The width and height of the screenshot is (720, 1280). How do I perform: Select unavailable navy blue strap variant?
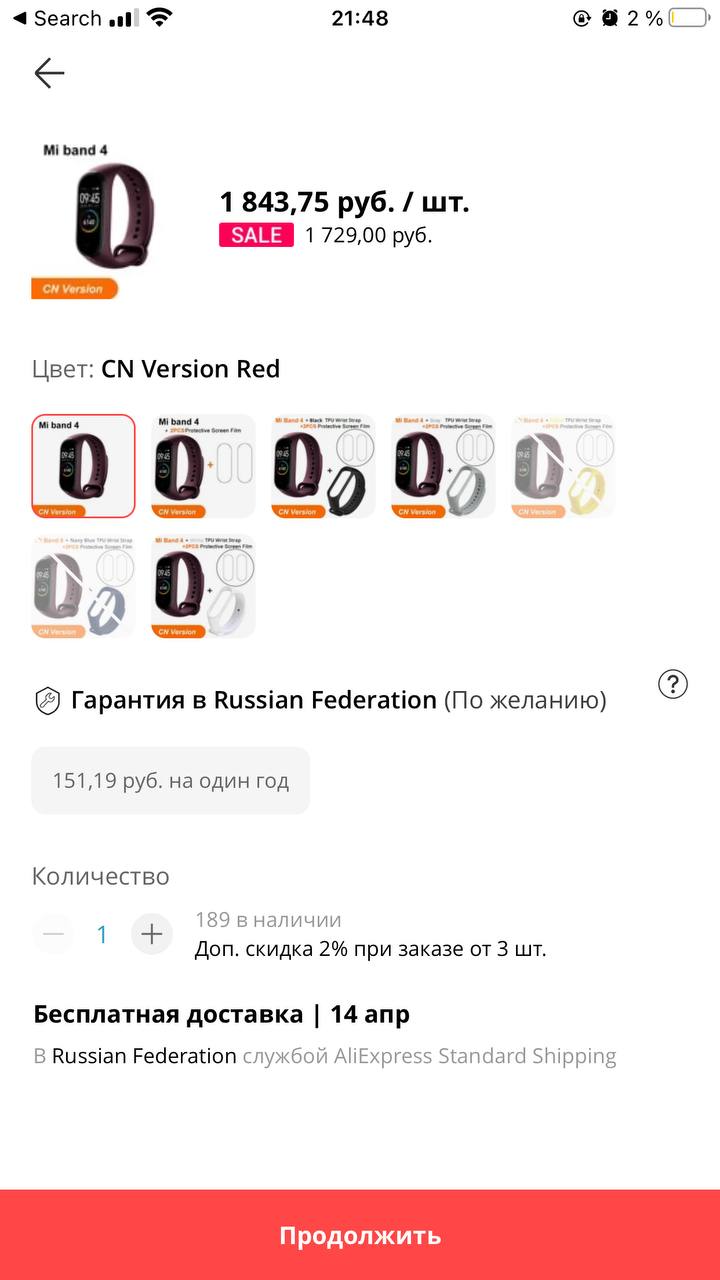[84, 586]
